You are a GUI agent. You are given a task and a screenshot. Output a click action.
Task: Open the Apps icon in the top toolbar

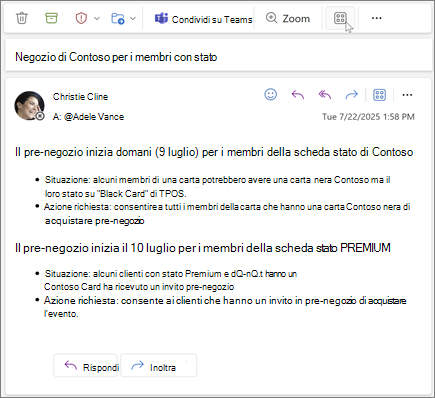(x=340, y=18)
